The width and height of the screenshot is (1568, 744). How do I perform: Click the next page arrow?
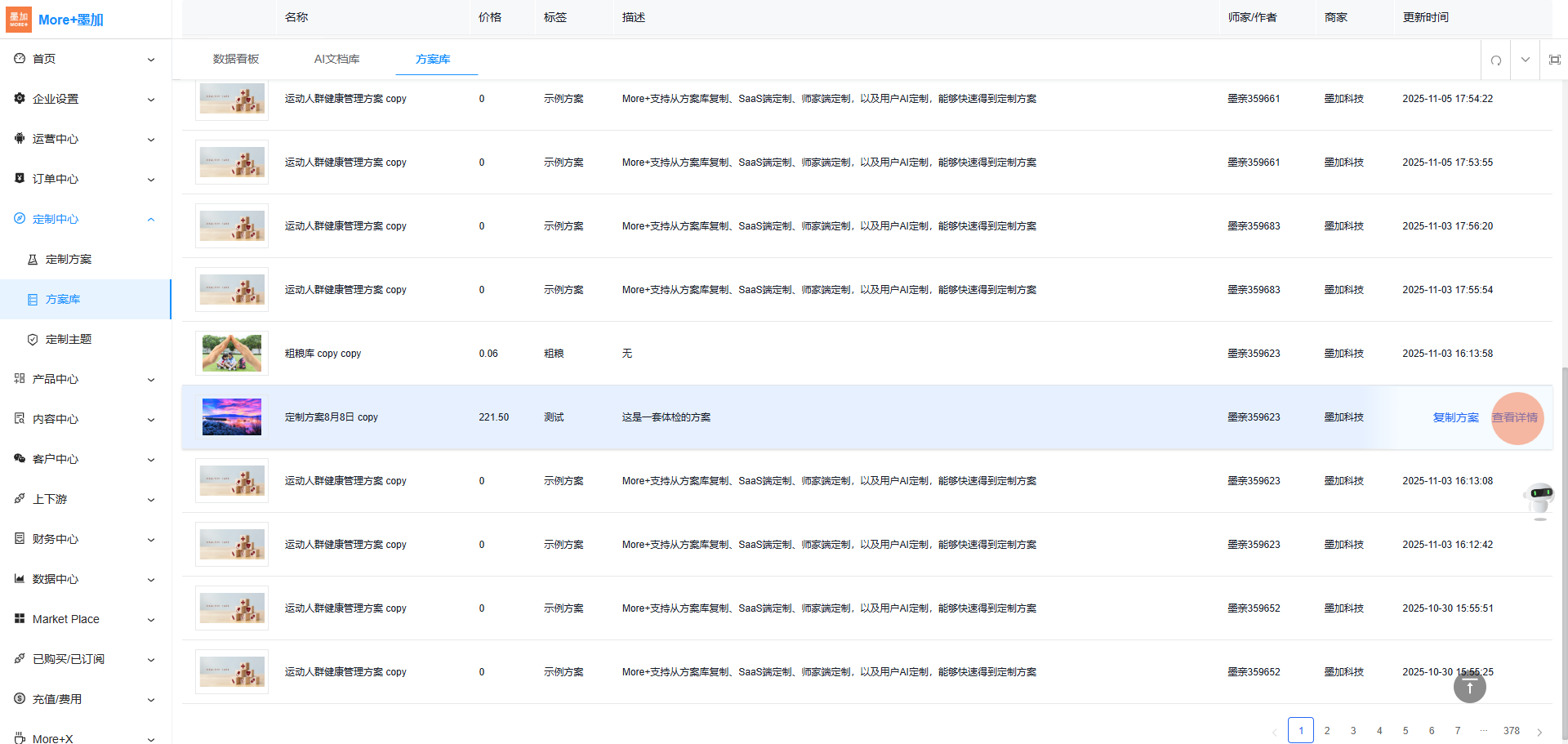tap(1539, 731)
